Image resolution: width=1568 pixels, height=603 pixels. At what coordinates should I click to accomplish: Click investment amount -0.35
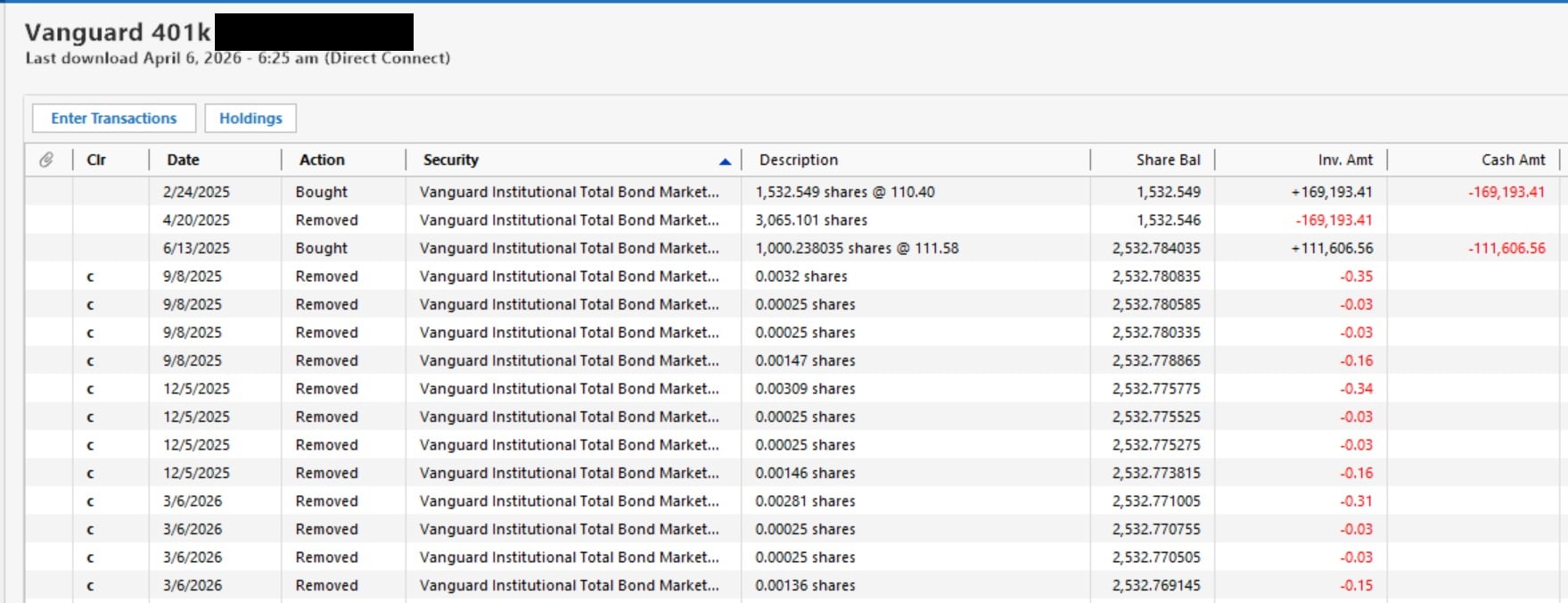(1356, 277)
